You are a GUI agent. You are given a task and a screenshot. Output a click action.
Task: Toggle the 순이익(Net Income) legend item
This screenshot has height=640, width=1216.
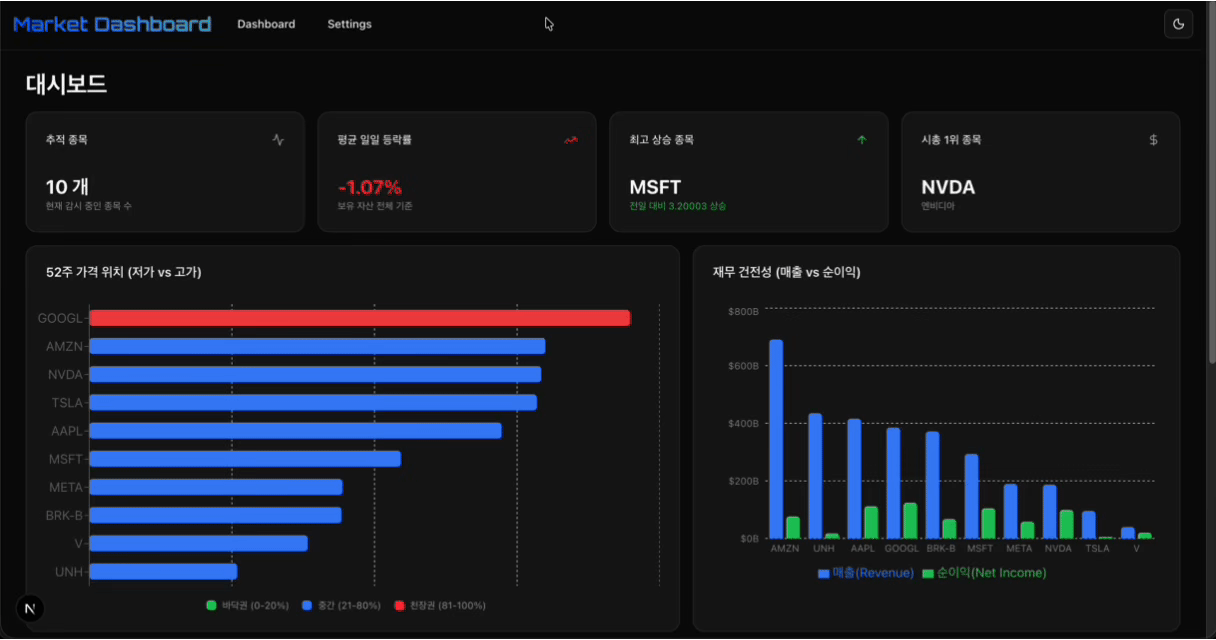pyautogui.click(x=984, y=573)
